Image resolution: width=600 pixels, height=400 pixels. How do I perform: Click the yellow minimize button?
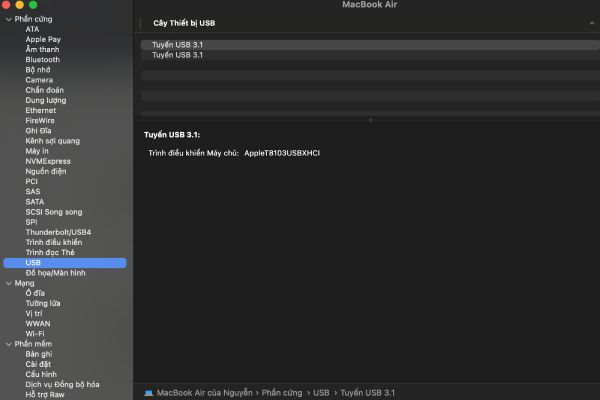(20, 5)
